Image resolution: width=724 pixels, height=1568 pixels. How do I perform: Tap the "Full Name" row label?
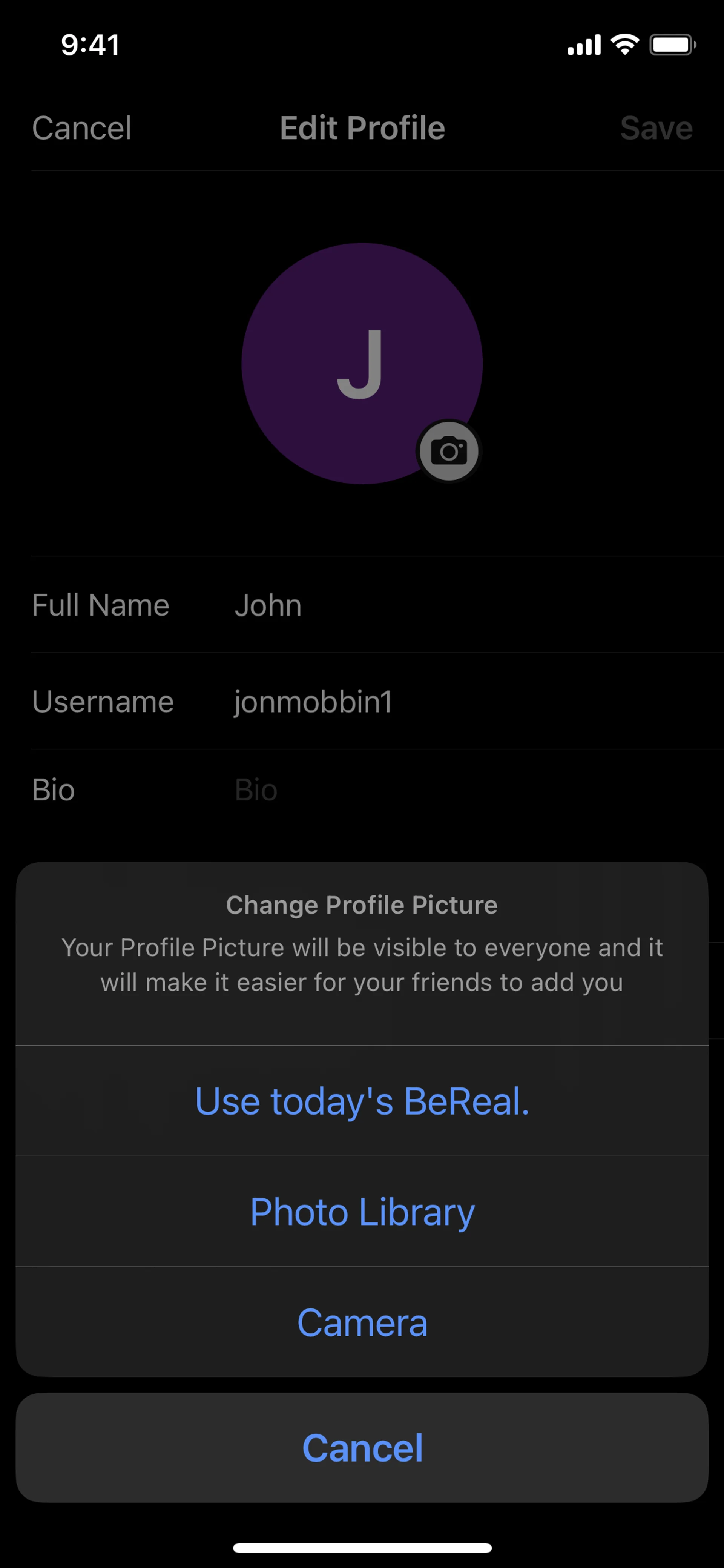point(100,606)
